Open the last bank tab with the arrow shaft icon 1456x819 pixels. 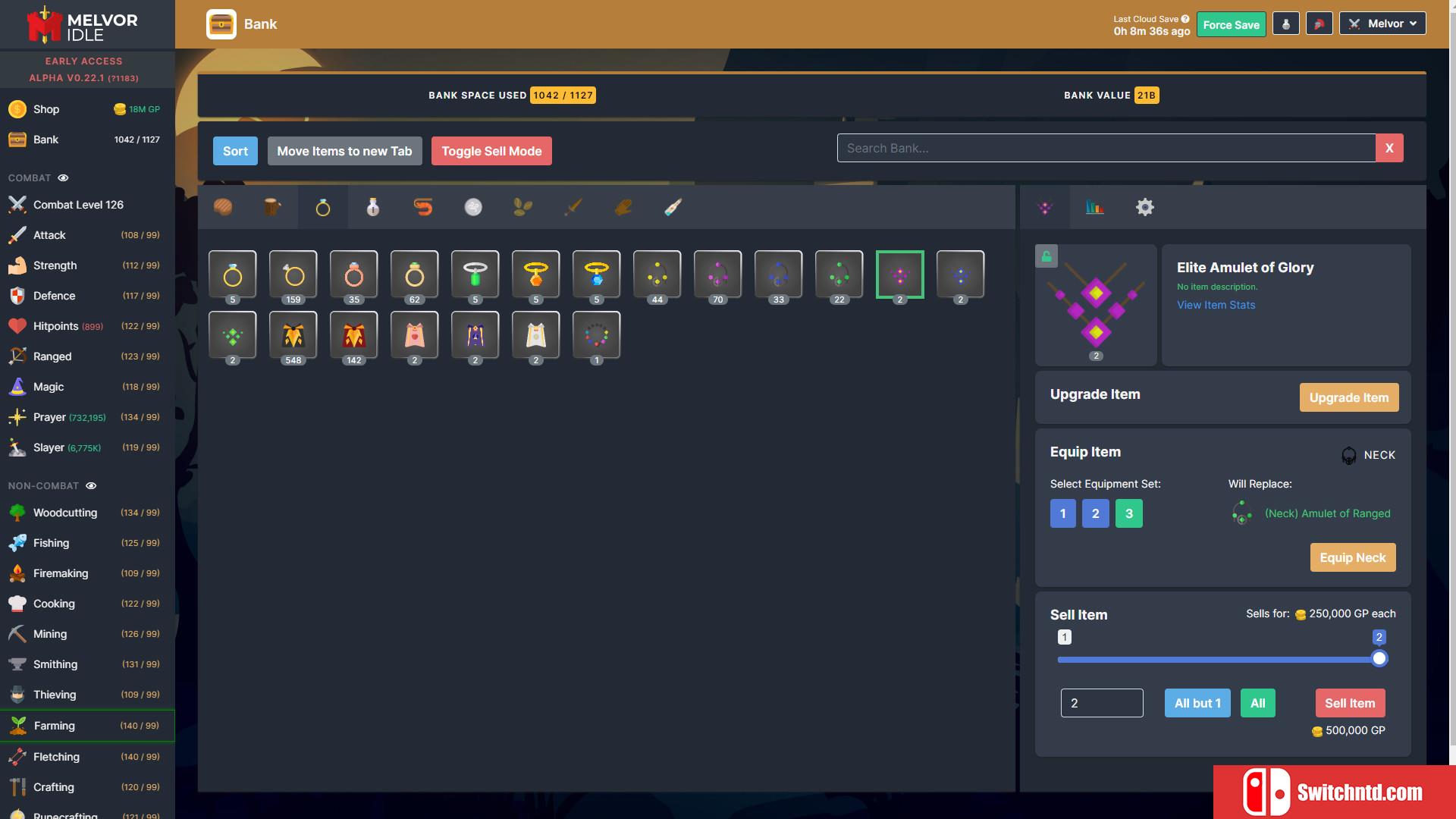(x=673, y=207)
